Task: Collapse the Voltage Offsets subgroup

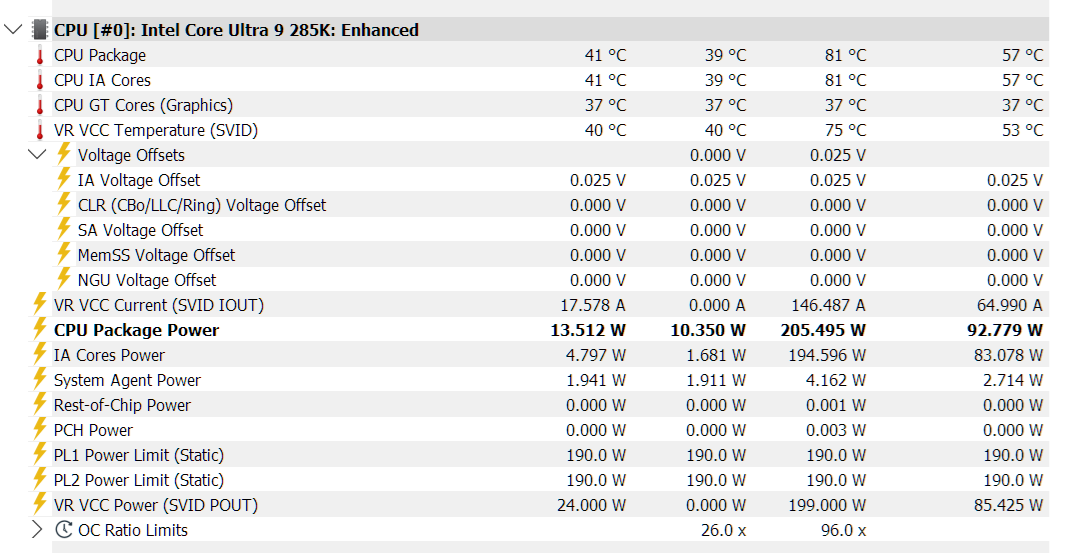Action: tap(37, 154)
